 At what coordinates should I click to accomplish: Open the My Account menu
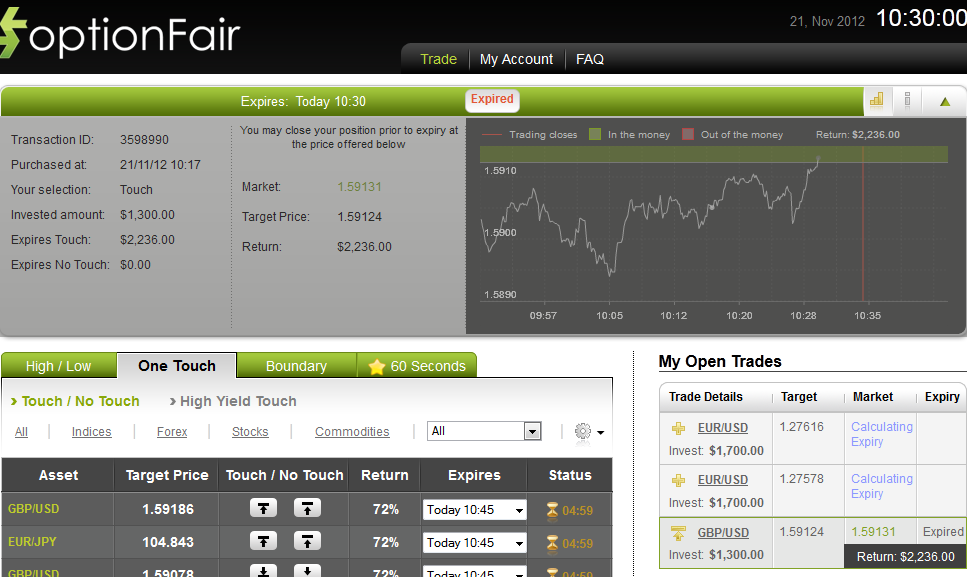[x=516, y=59]
